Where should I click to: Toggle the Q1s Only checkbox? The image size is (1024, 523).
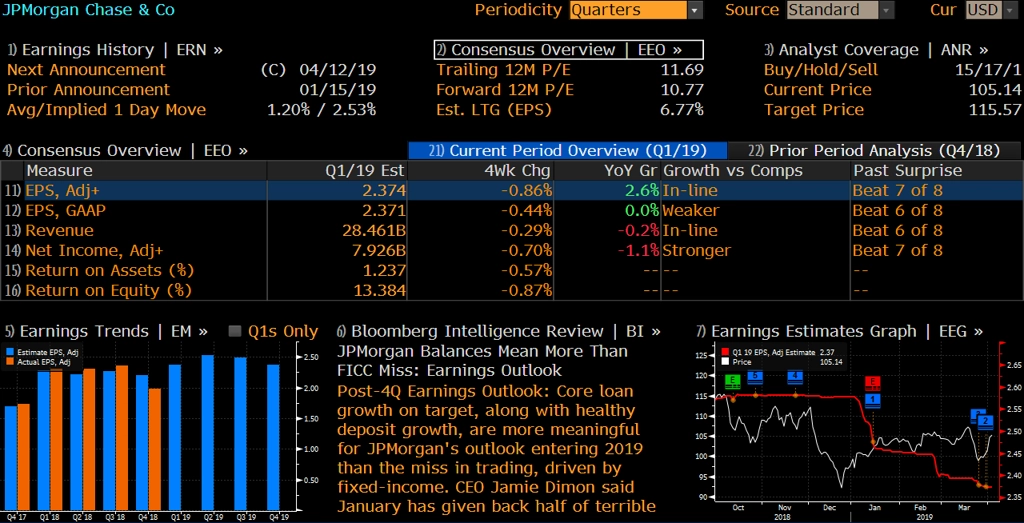[235, 332]
